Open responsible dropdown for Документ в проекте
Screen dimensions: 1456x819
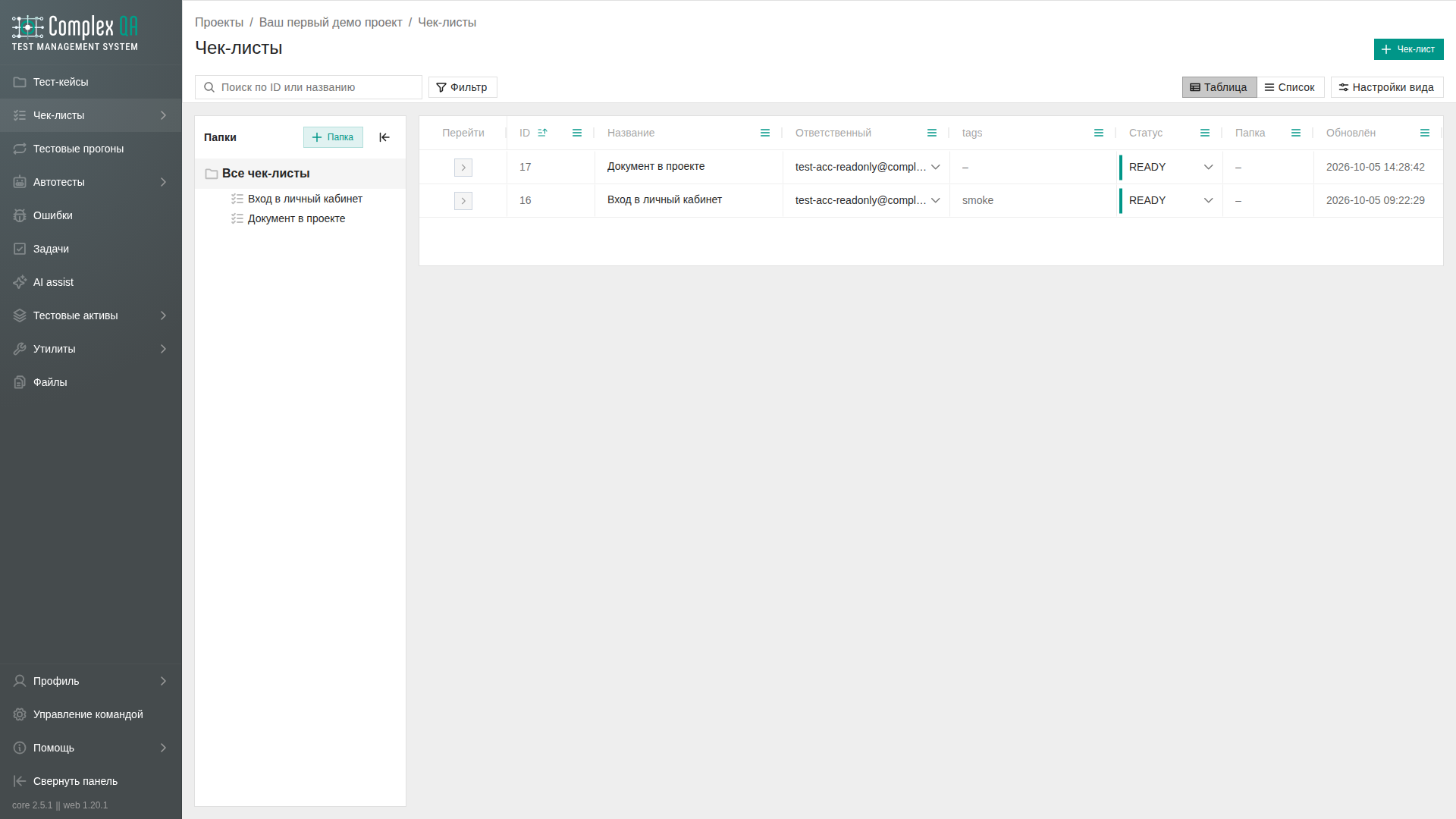936,167
